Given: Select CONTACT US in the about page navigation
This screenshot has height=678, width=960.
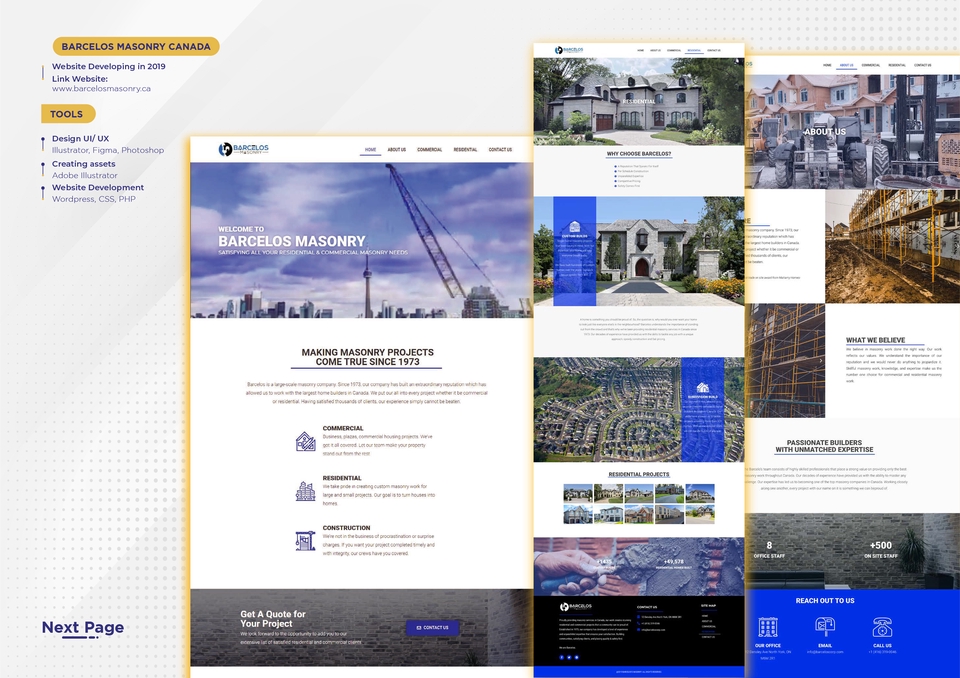Looking at the screenshot, I should [x=923, y=65].
